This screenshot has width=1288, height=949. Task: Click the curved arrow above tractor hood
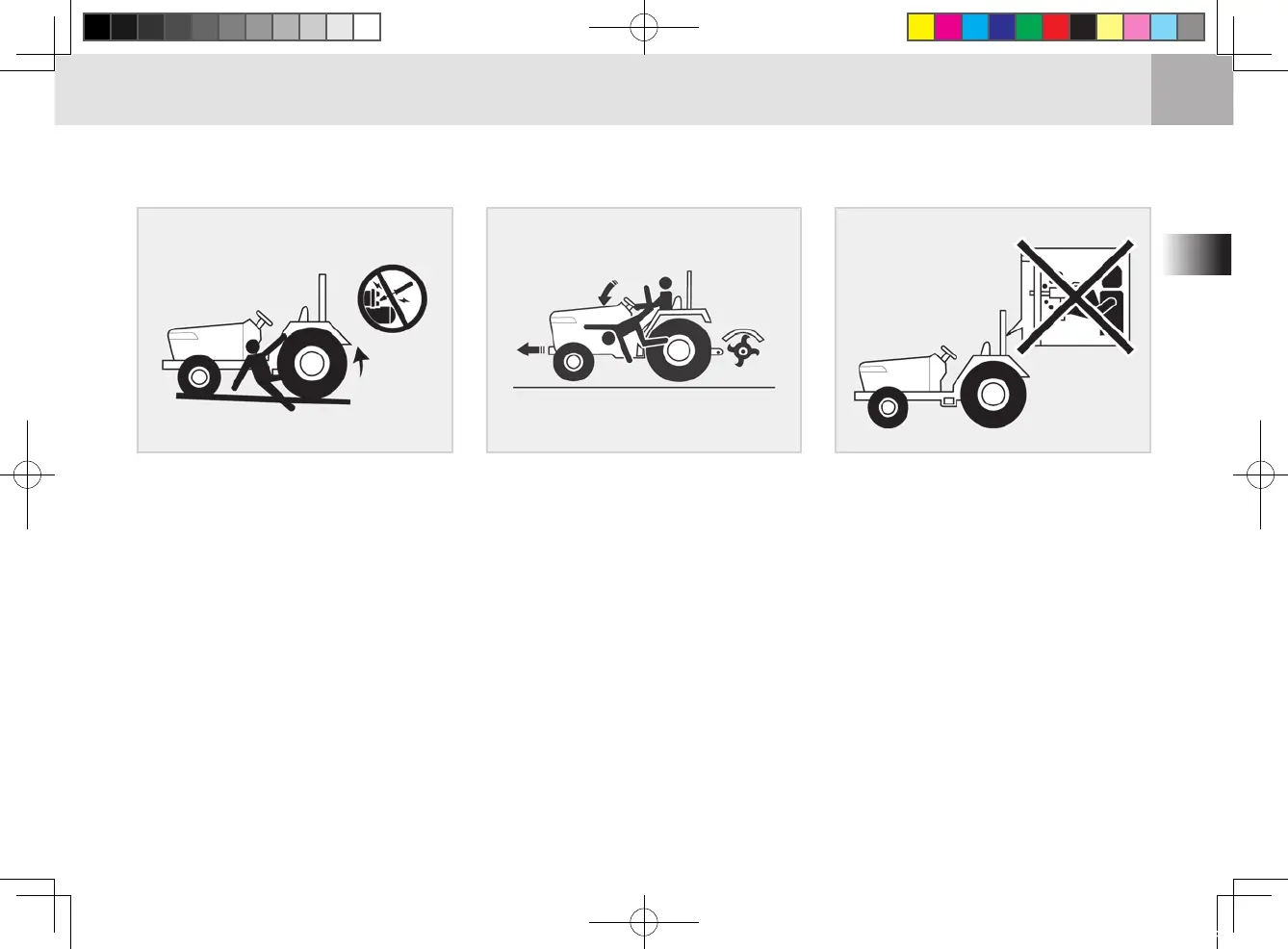[x=607, y=292]
